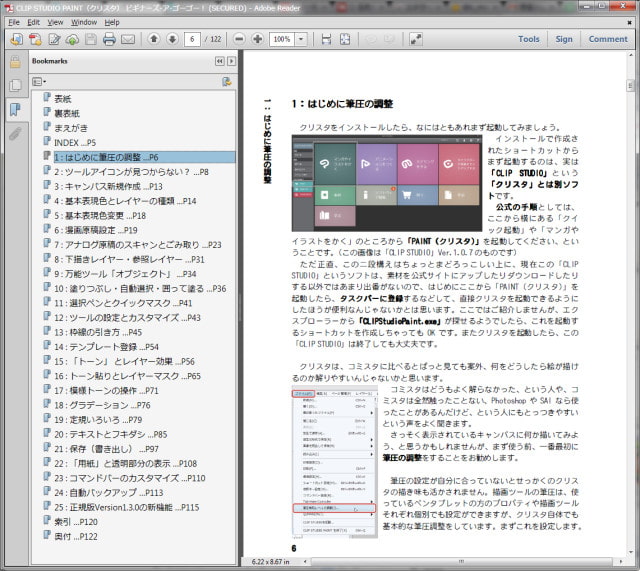Toggle the Bookmarks panel button in the sidebar
Viewport: 640px width, 571px height.
tap(15, 109)
